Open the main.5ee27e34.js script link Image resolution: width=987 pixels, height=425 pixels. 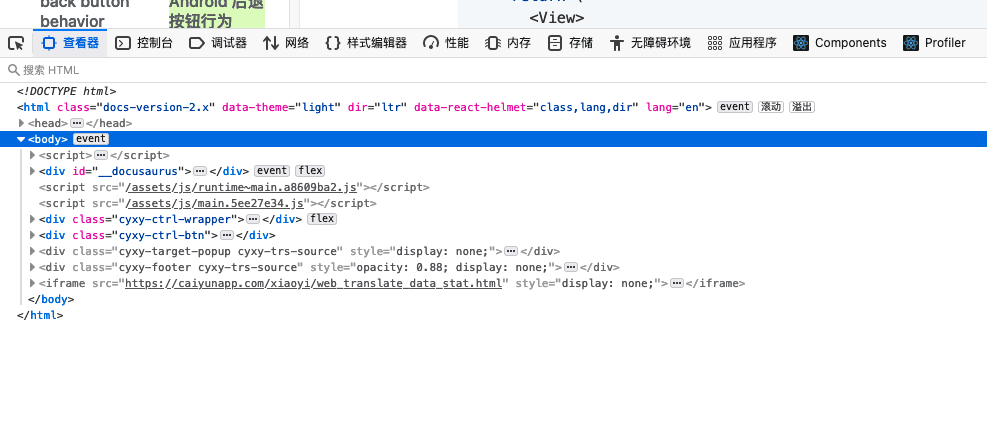(242, 203)
